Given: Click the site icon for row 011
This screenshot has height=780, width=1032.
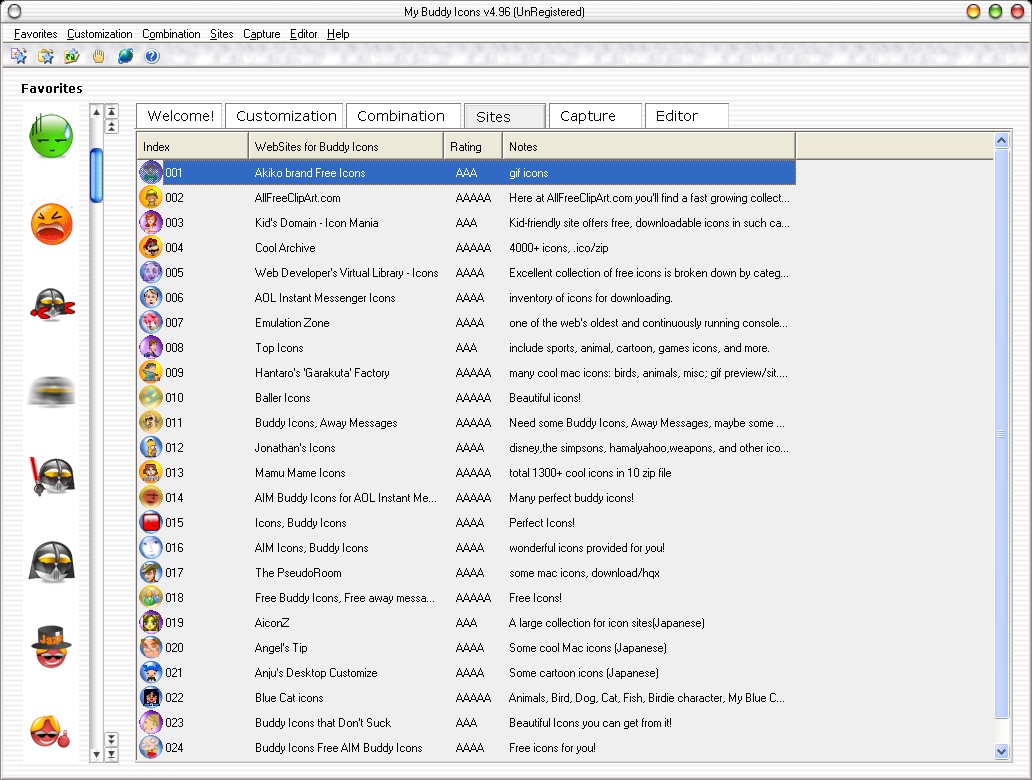Looking at the screenshot, I should point(151,423).
